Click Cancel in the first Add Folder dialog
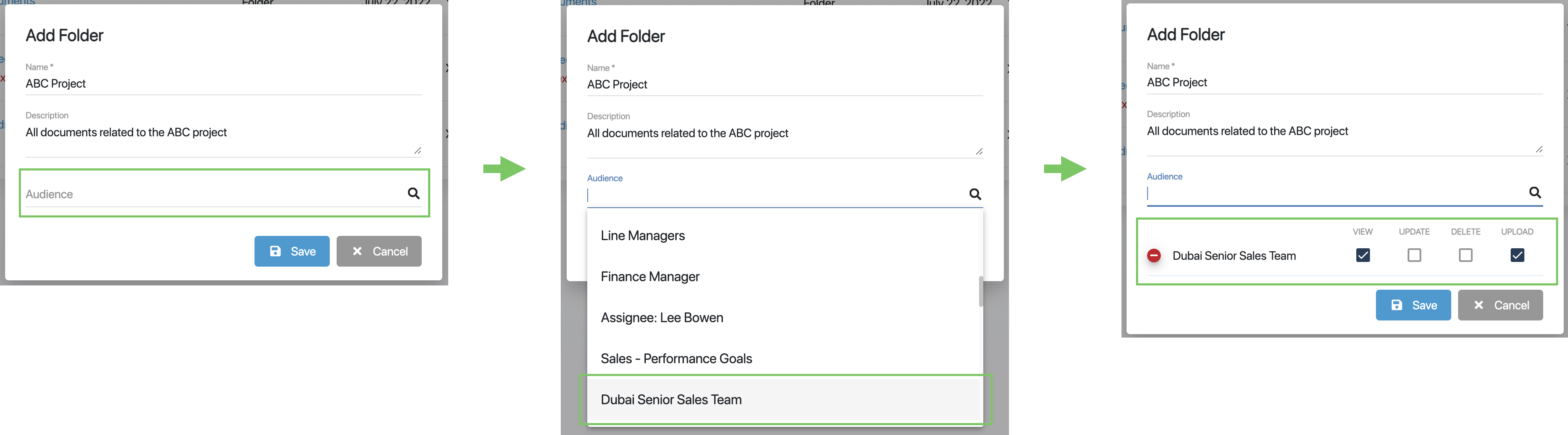The height and width of the screenshot is (435, 1568). 379,251
